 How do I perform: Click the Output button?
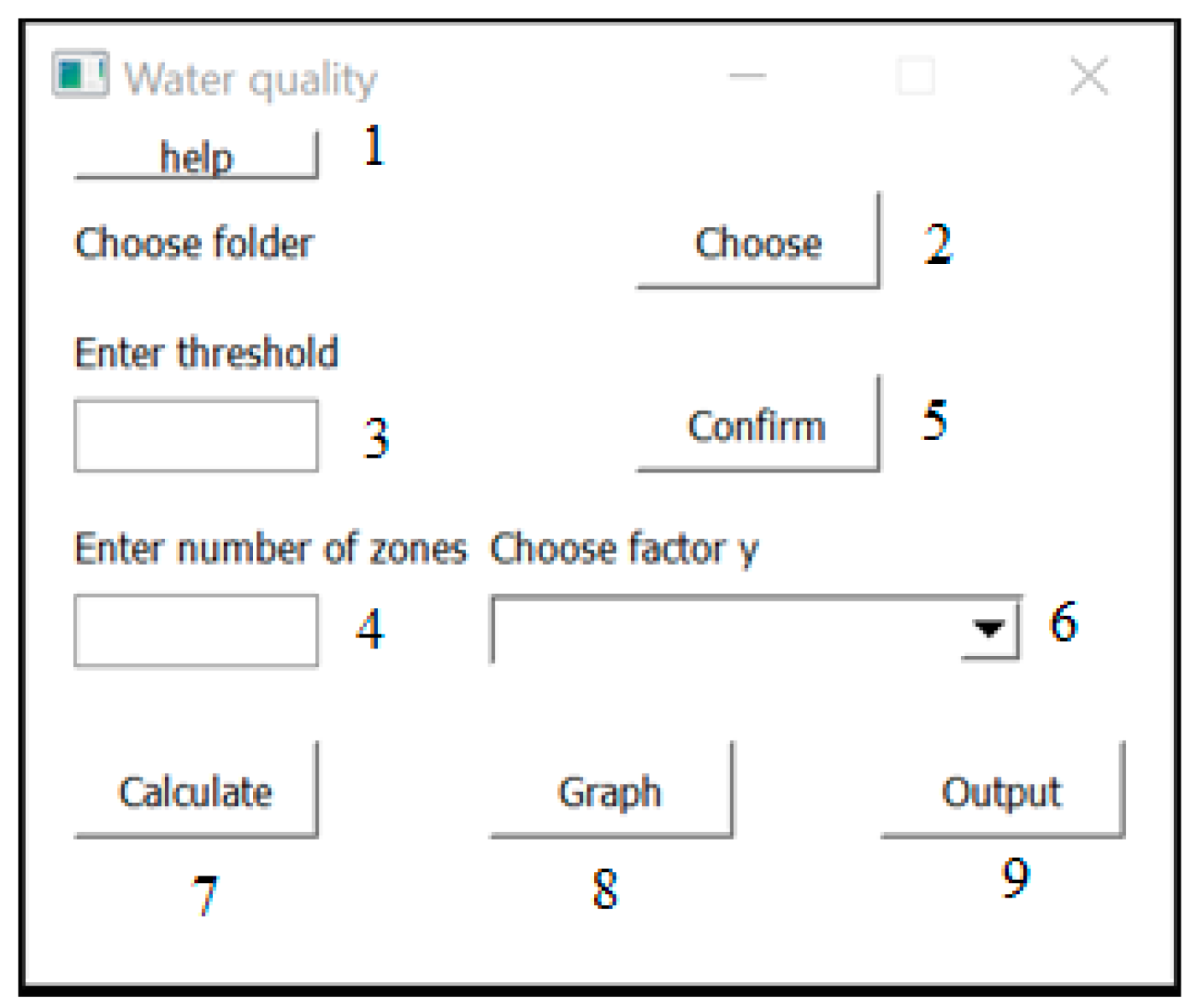(x=1001, y=791)
